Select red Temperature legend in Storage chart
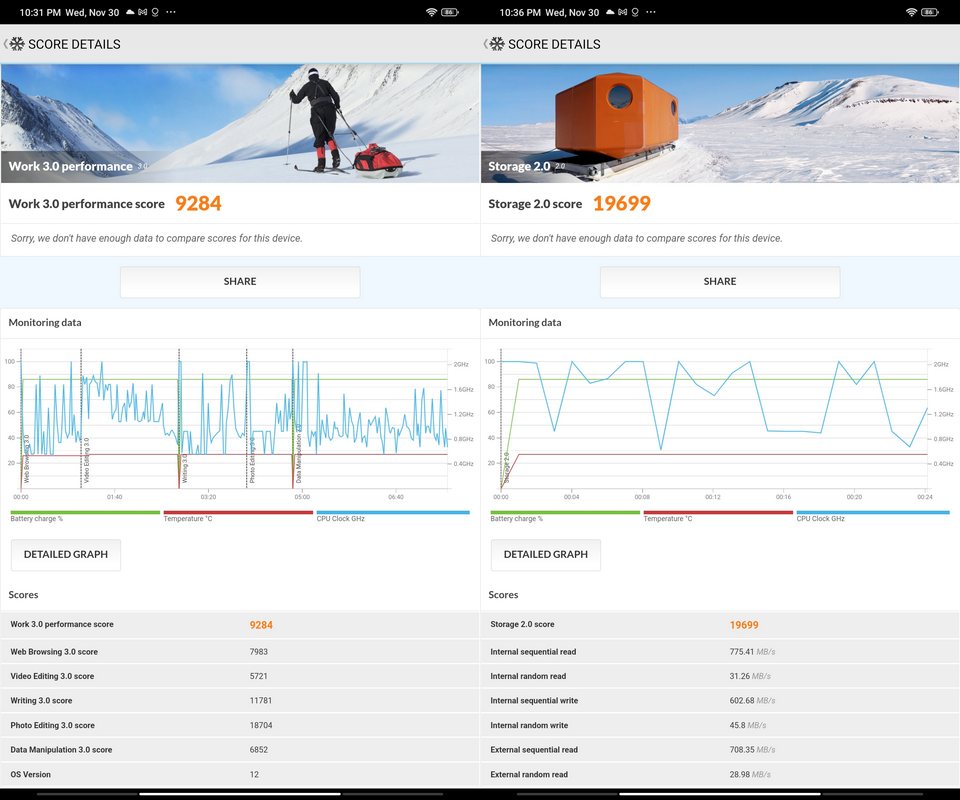This screenshot has width=960, height=800. point(718,516)
